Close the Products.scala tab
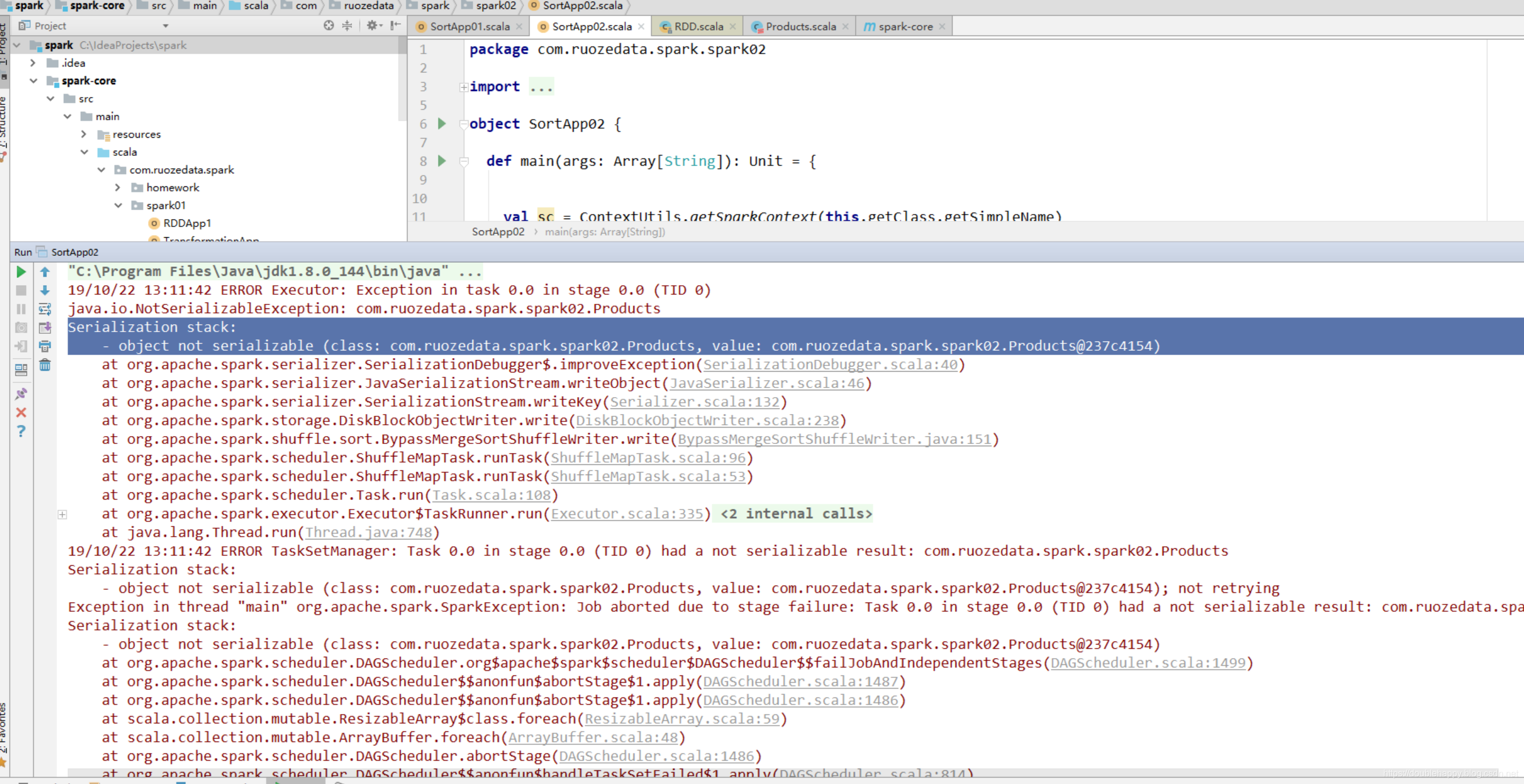 (845, 27)
